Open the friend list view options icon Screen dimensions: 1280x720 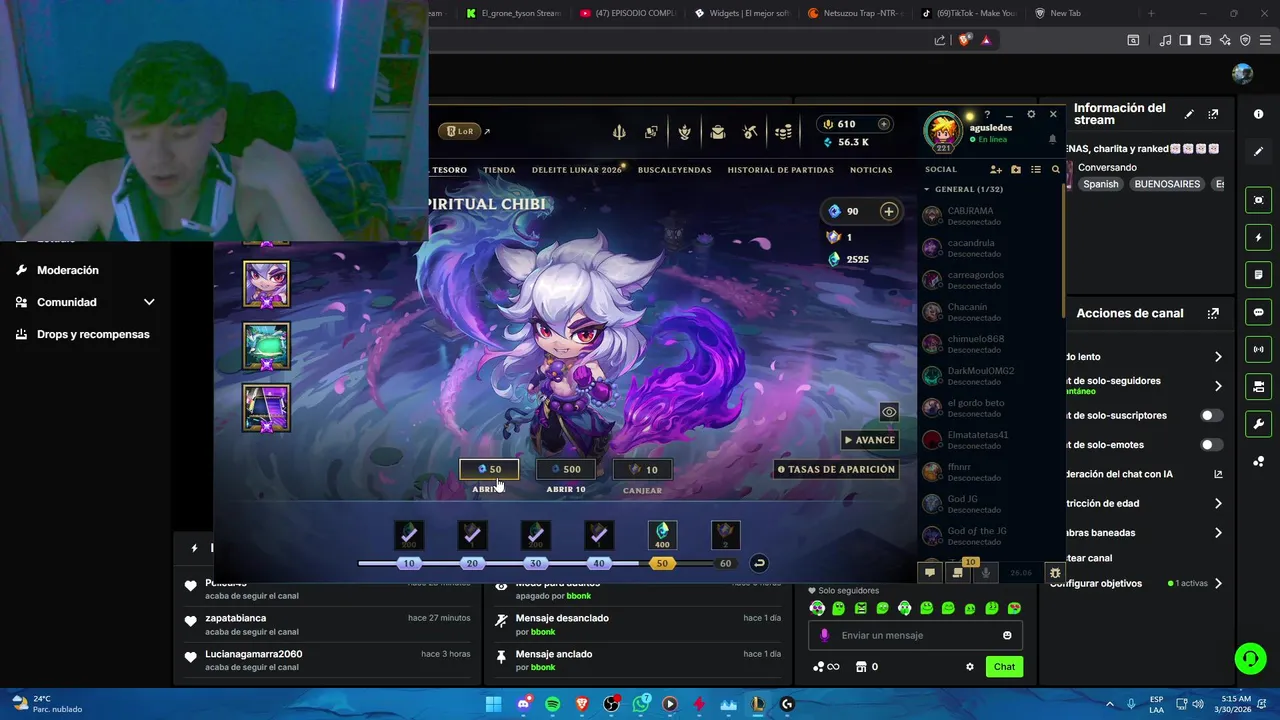point(1036,170)
